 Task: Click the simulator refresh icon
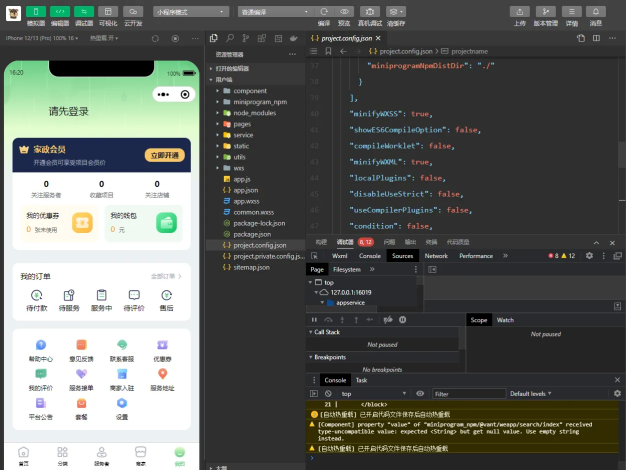[x=155, y=38]
